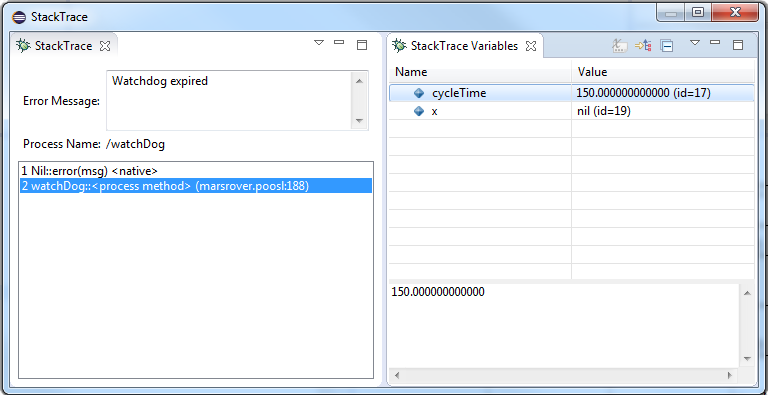768x395 pixels.
Task: Click the /watchDog process name text
Action: [x=135, y=144]
